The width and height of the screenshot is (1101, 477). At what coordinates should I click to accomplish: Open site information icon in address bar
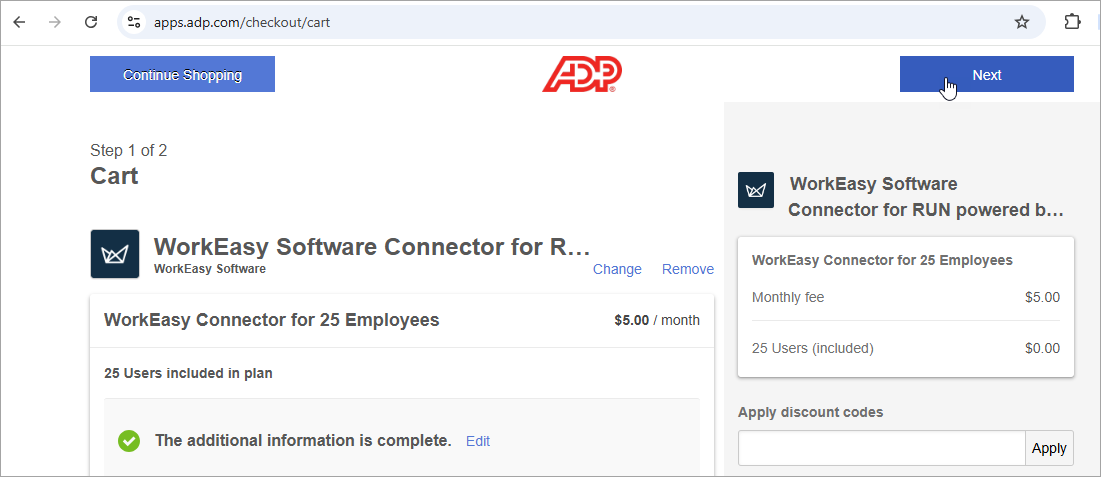(133, 22)
